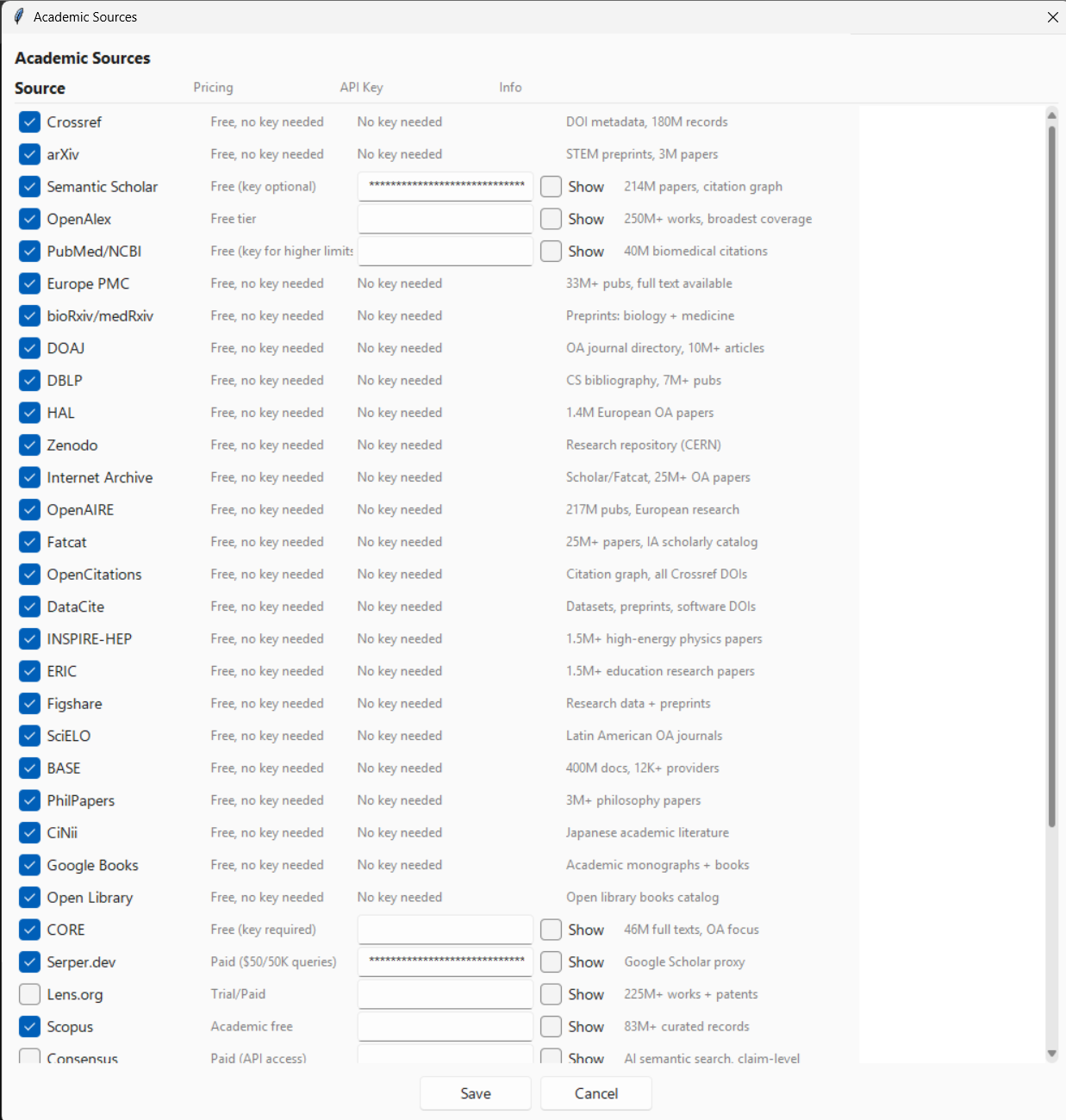Uncheck the arXiv source checkbox

click(29, 154)
